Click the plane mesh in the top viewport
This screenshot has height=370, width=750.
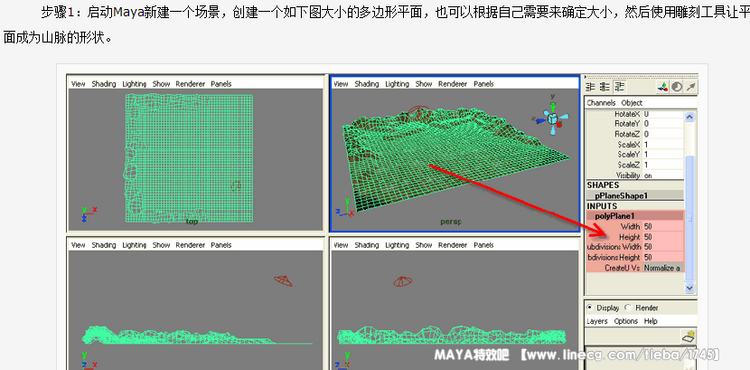tap(188, 158)
